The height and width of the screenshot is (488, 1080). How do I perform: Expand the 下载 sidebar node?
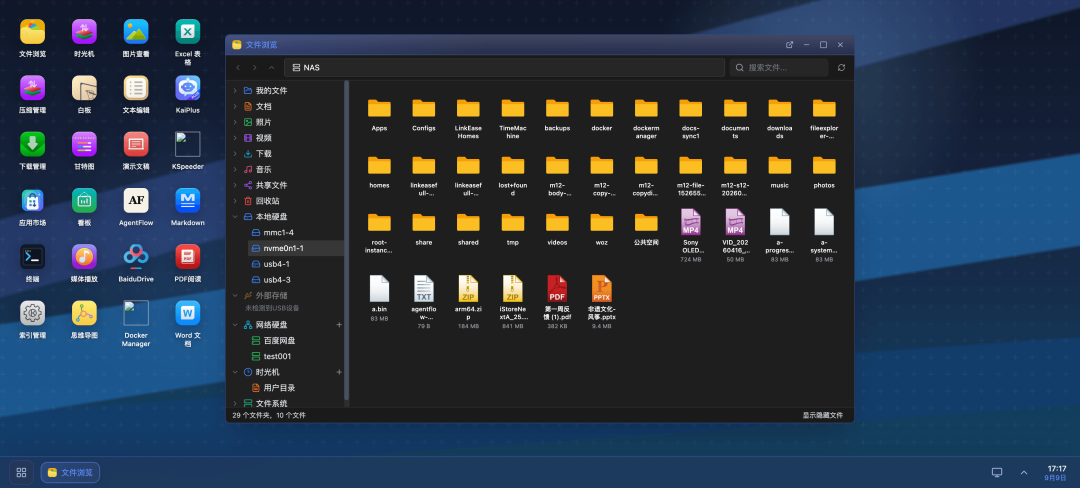click(235, 153)
